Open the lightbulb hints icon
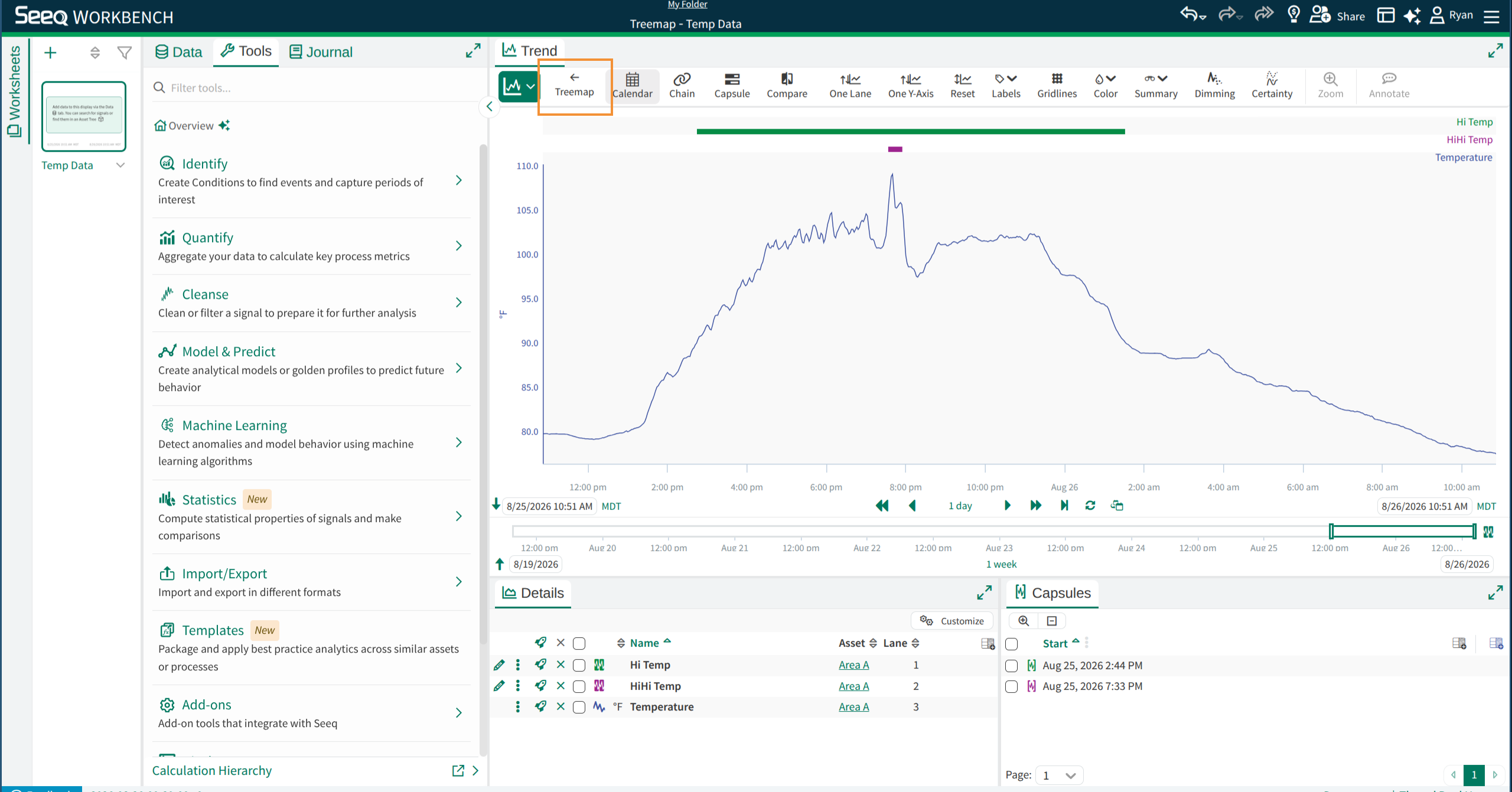 click(1293, 14)
